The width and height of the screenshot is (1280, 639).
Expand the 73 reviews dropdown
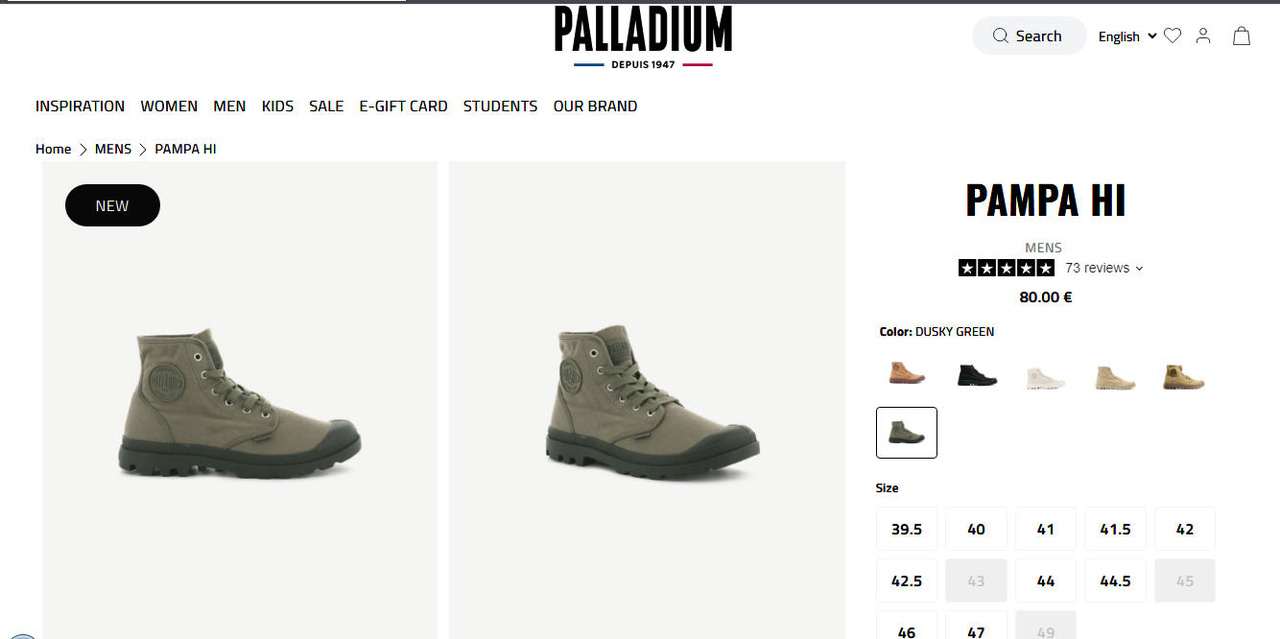point(1104,268)
